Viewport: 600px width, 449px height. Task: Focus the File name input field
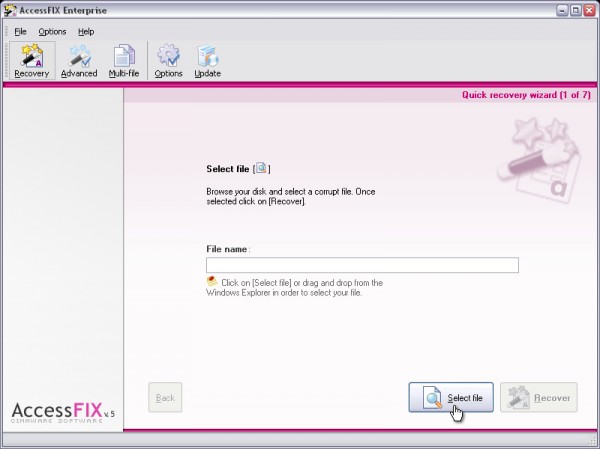[362, 265]
